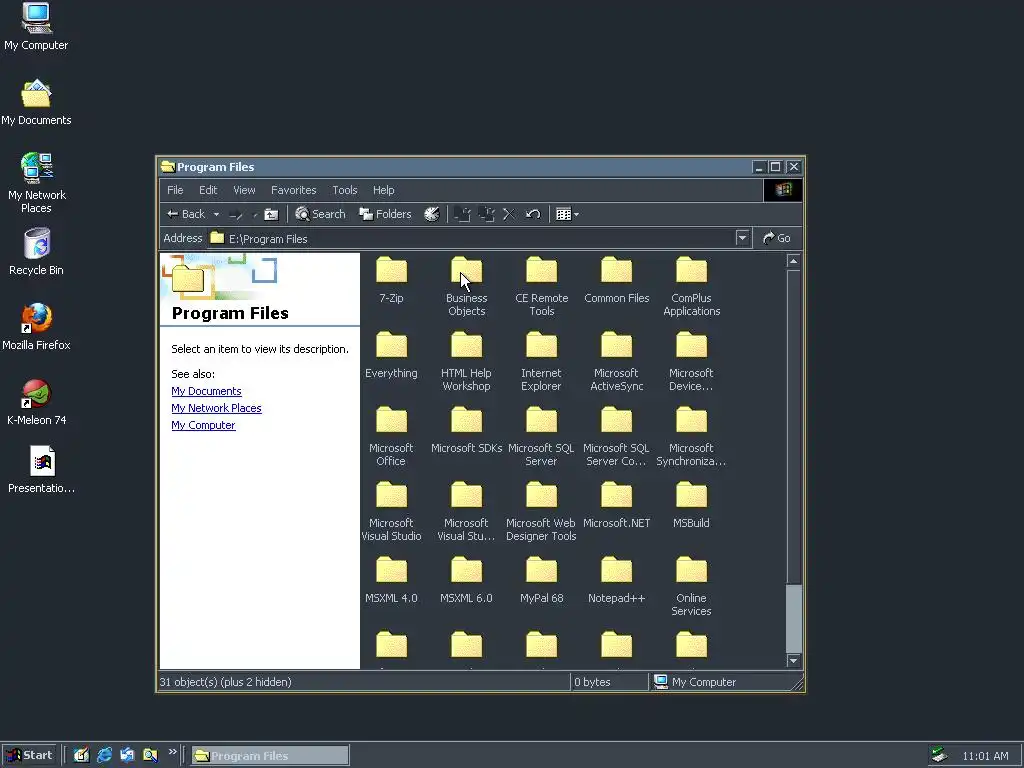This screenshot has width=1024, height=768.
Task: Click the system tray network icon
Action: (939, 756)
